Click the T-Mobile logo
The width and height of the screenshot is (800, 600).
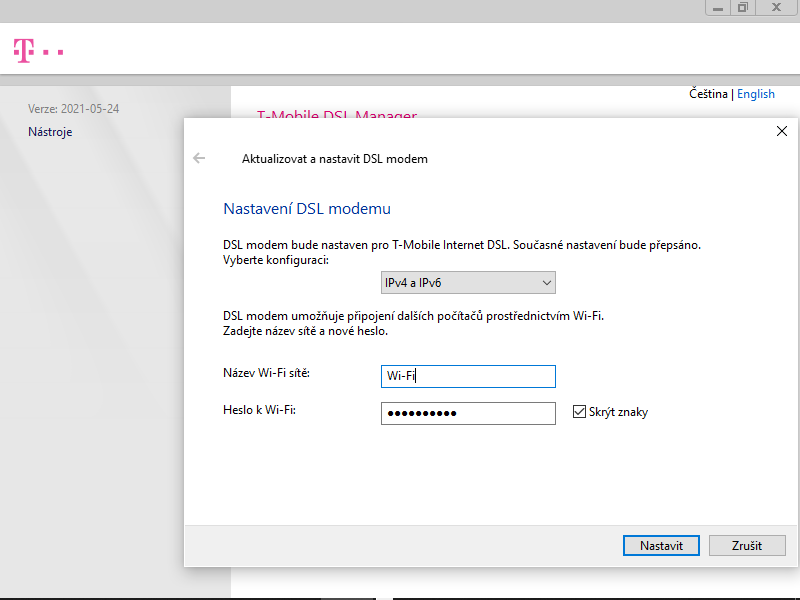tap(38, 51)
